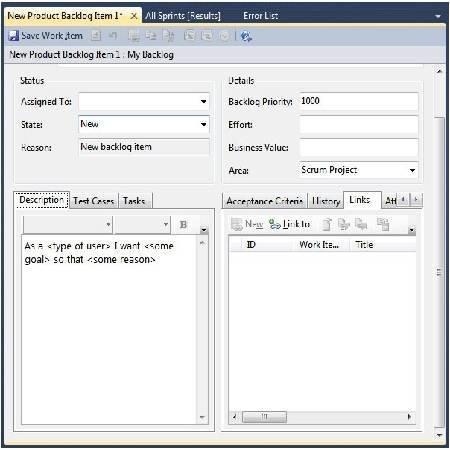Close the New Product Backlog Item 1 tab
The image size is (450, 450).
click(134, 16)
